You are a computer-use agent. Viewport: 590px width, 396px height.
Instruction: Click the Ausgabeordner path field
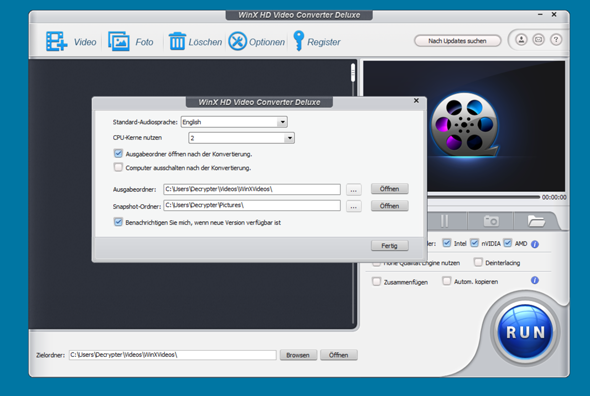point(252,189)
